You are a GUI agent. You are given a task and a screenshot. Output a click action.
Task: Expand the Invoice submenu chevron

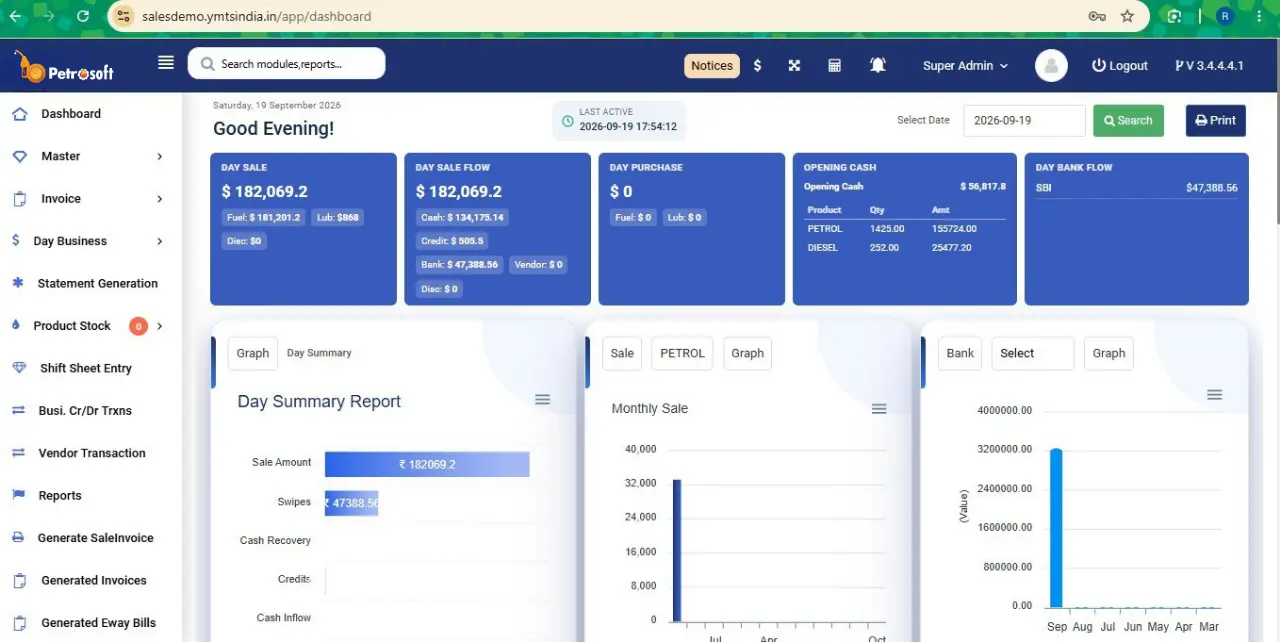[160, 199]
